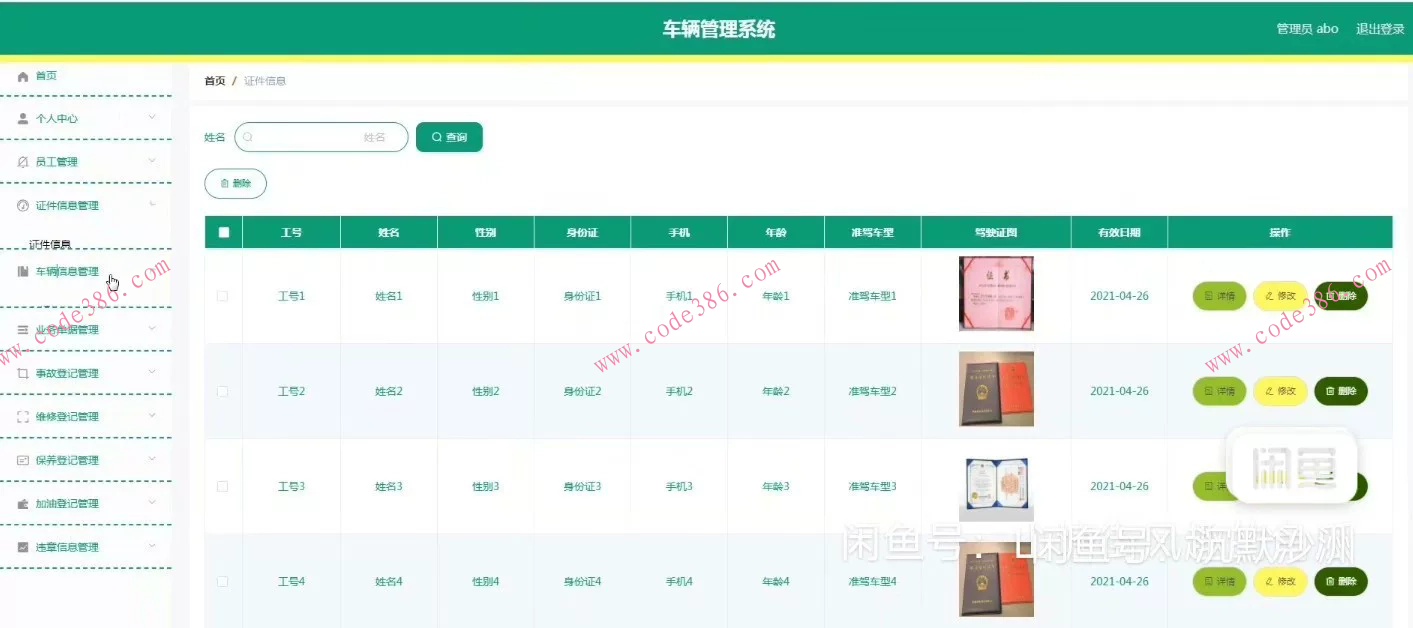The image size is (1413, 628).
Task: Click the 违章信息管理 sidebar icon
Action: [x=21, y=547]
